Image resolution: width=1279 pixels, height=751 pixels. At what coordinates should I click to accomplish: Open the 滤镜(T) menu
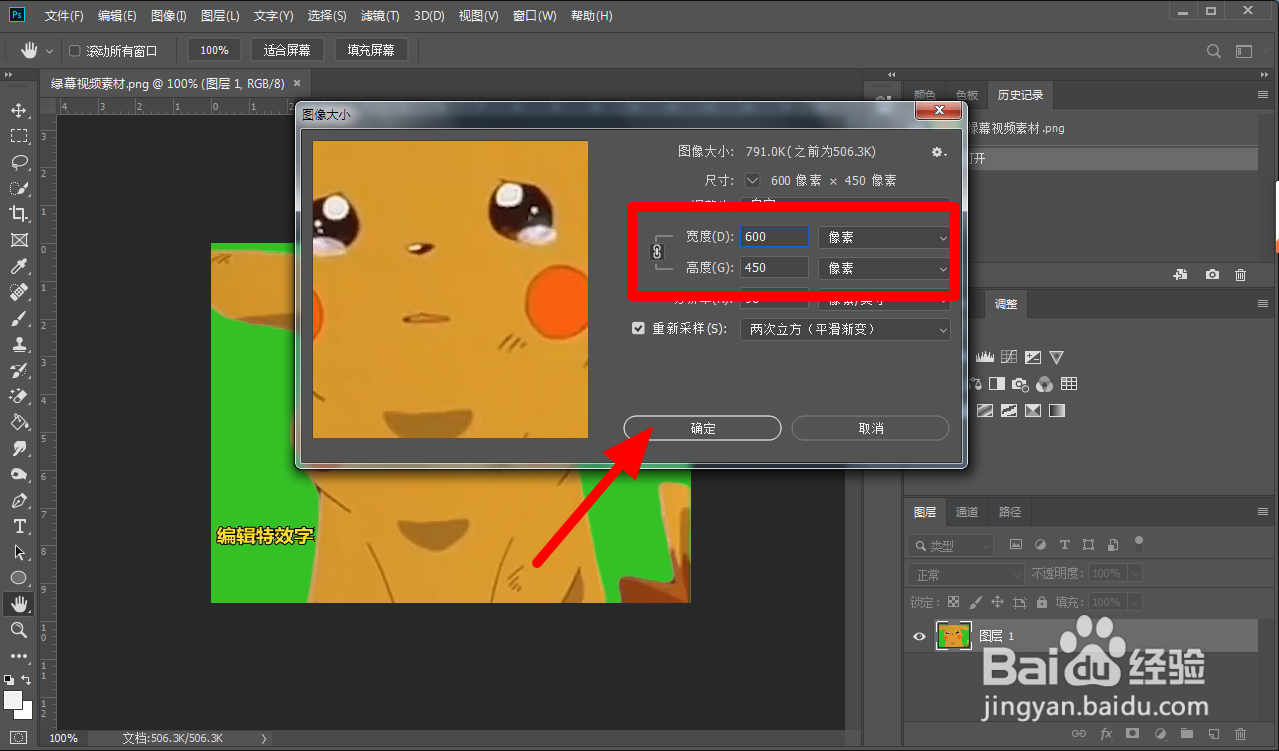pos(380,16)
